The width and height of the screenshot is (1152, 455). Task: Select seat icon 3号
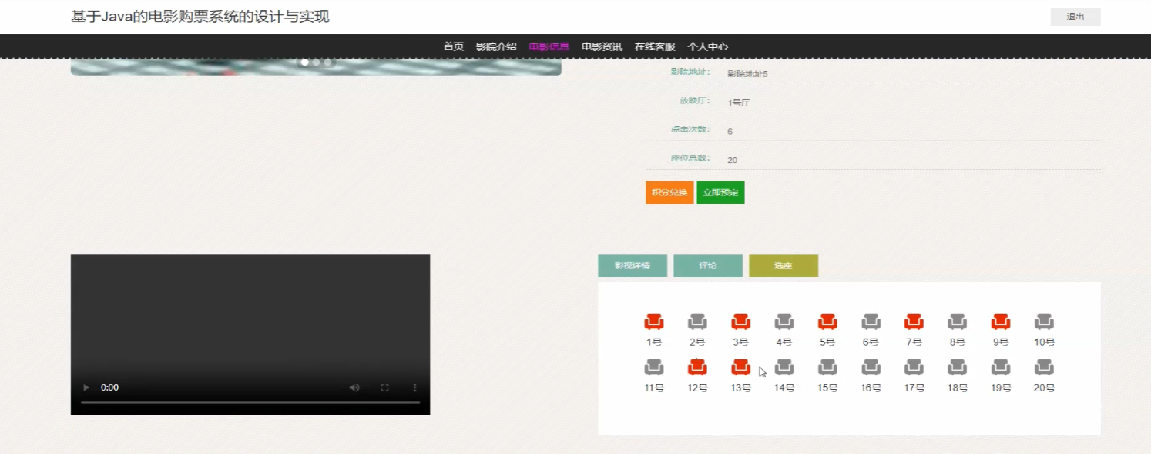(741, 321)
